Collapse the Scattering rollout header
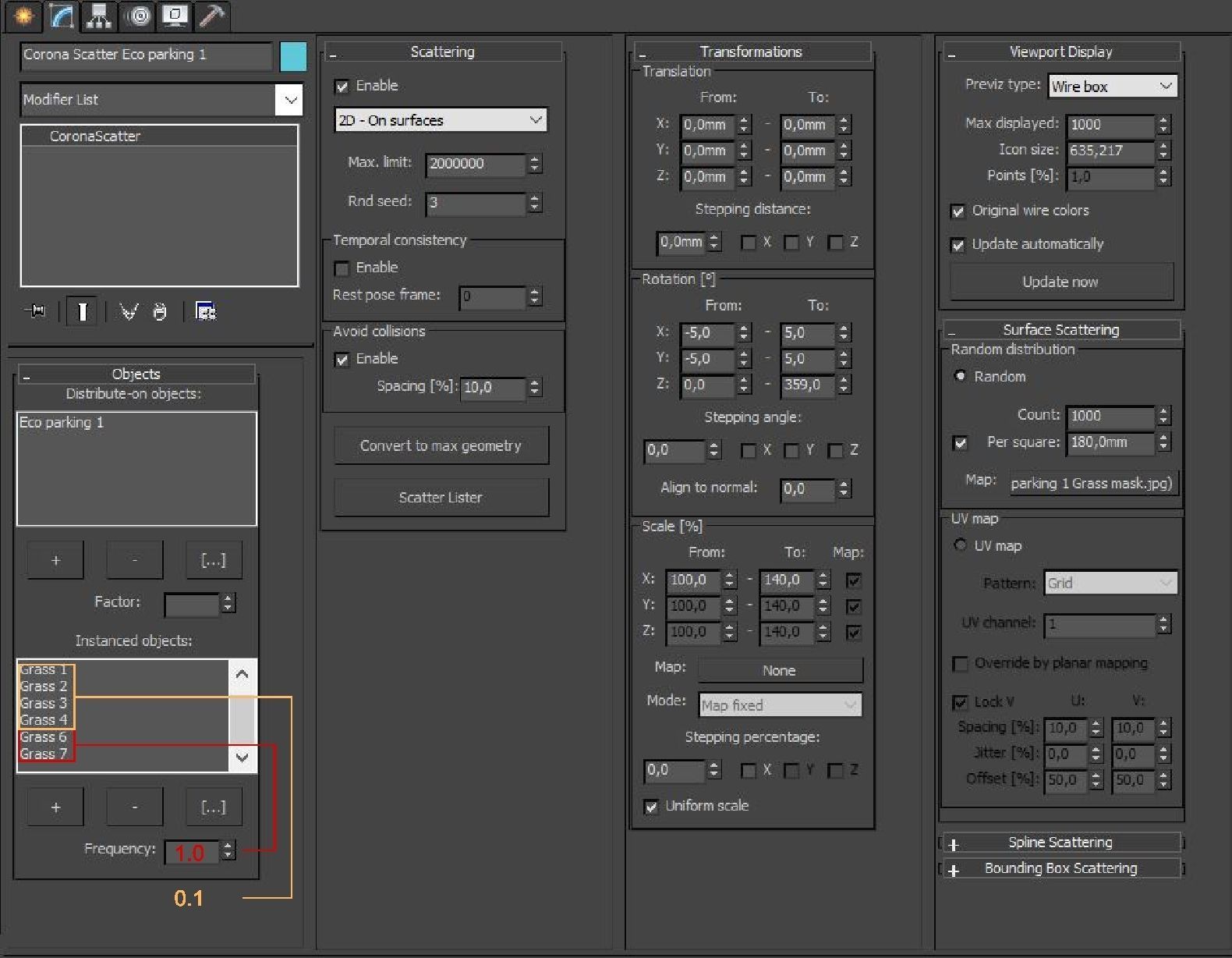 (443, 52)
